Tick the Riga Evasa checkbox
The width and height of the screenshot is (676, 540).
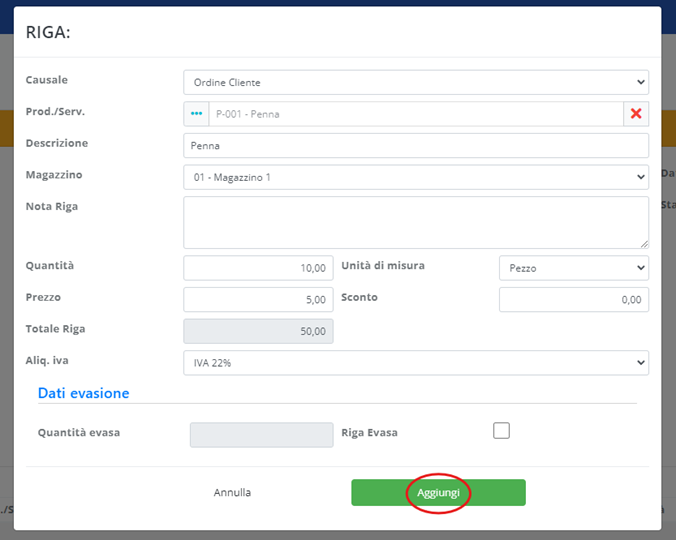point(502,430)
